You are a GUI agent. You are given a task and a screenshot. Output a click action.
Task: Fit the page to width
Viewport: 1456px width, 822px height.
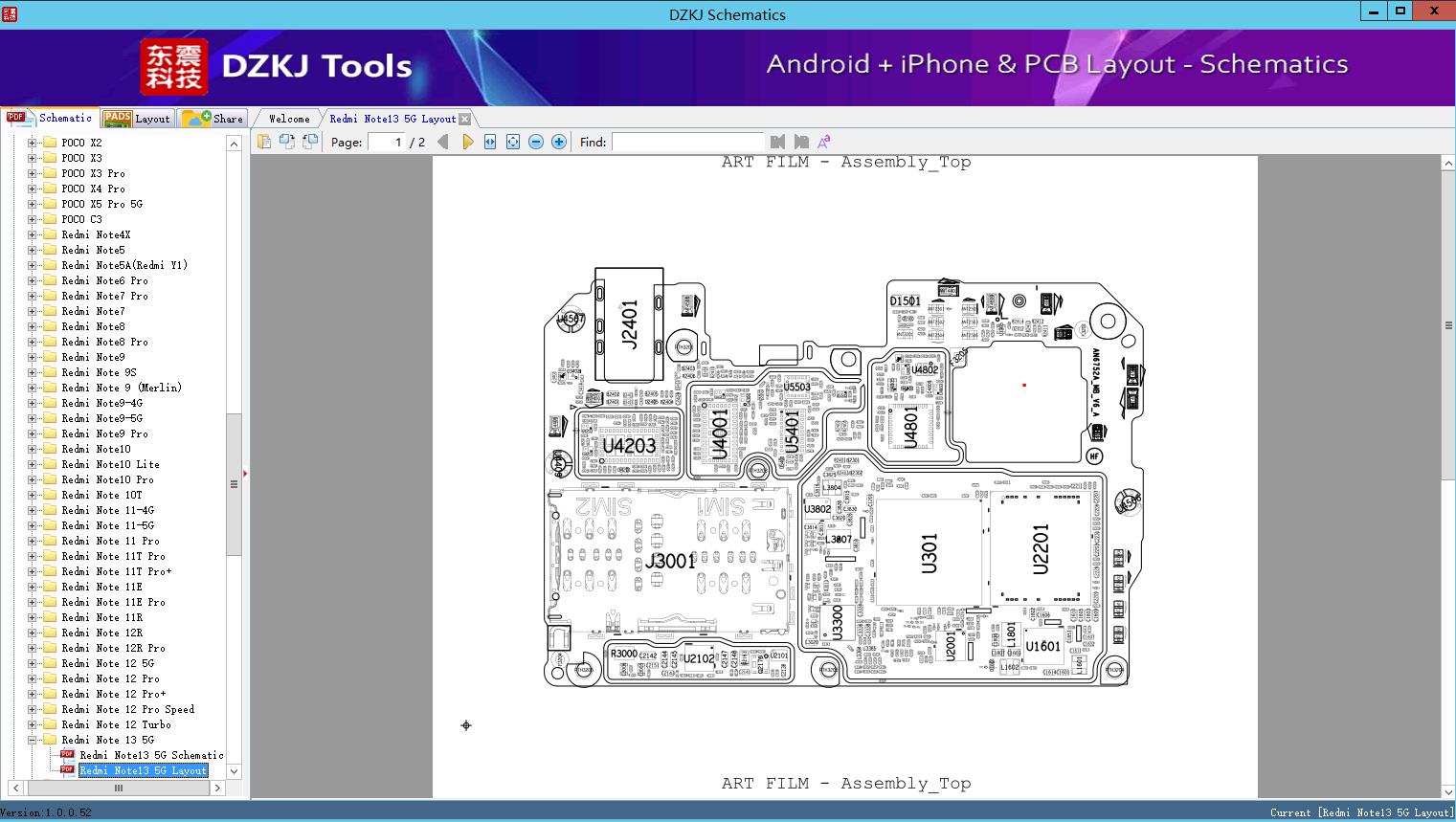point(490,142)
